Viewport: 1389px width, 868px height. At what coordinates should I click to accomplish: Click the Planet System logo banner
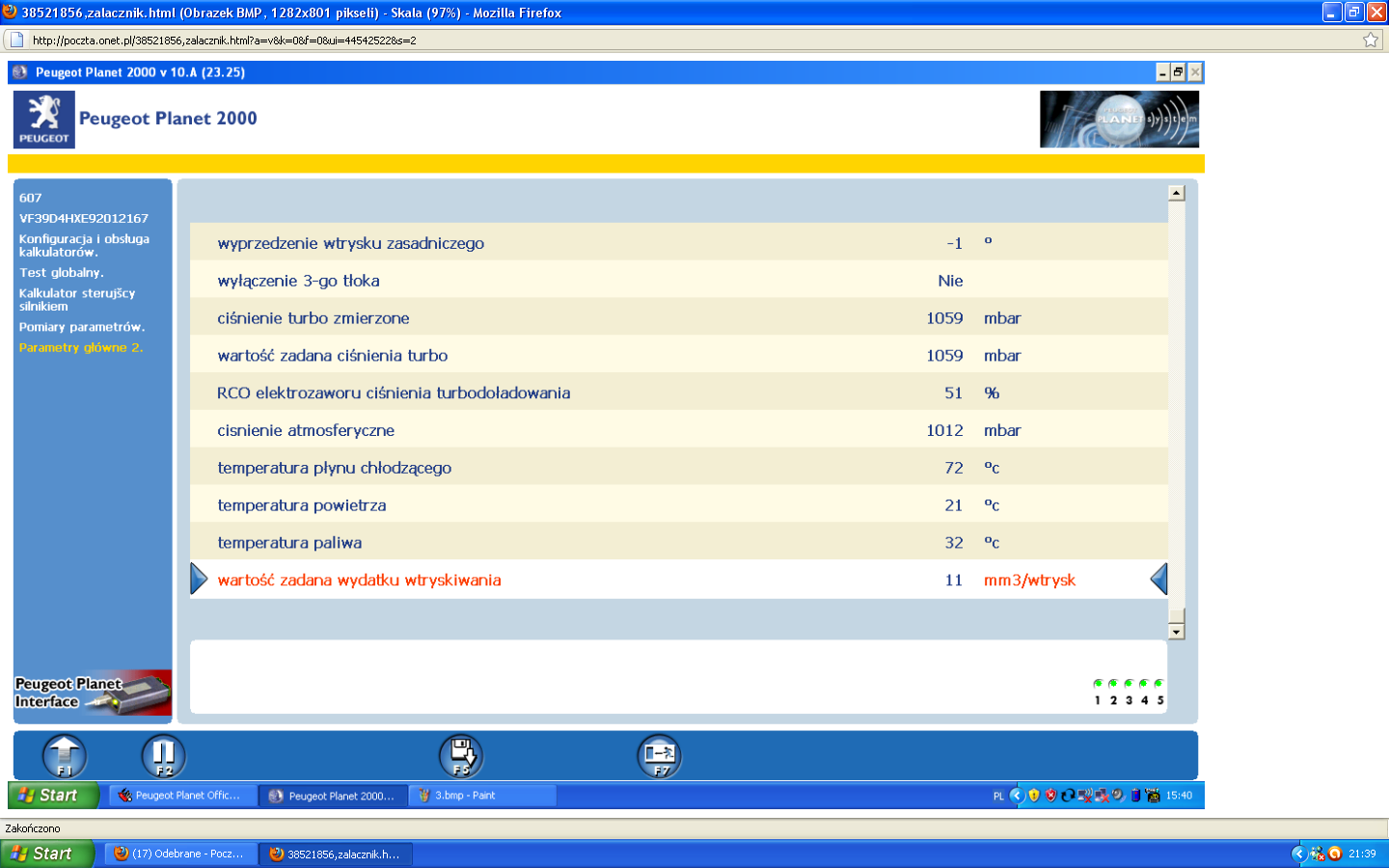[1119, 120]
